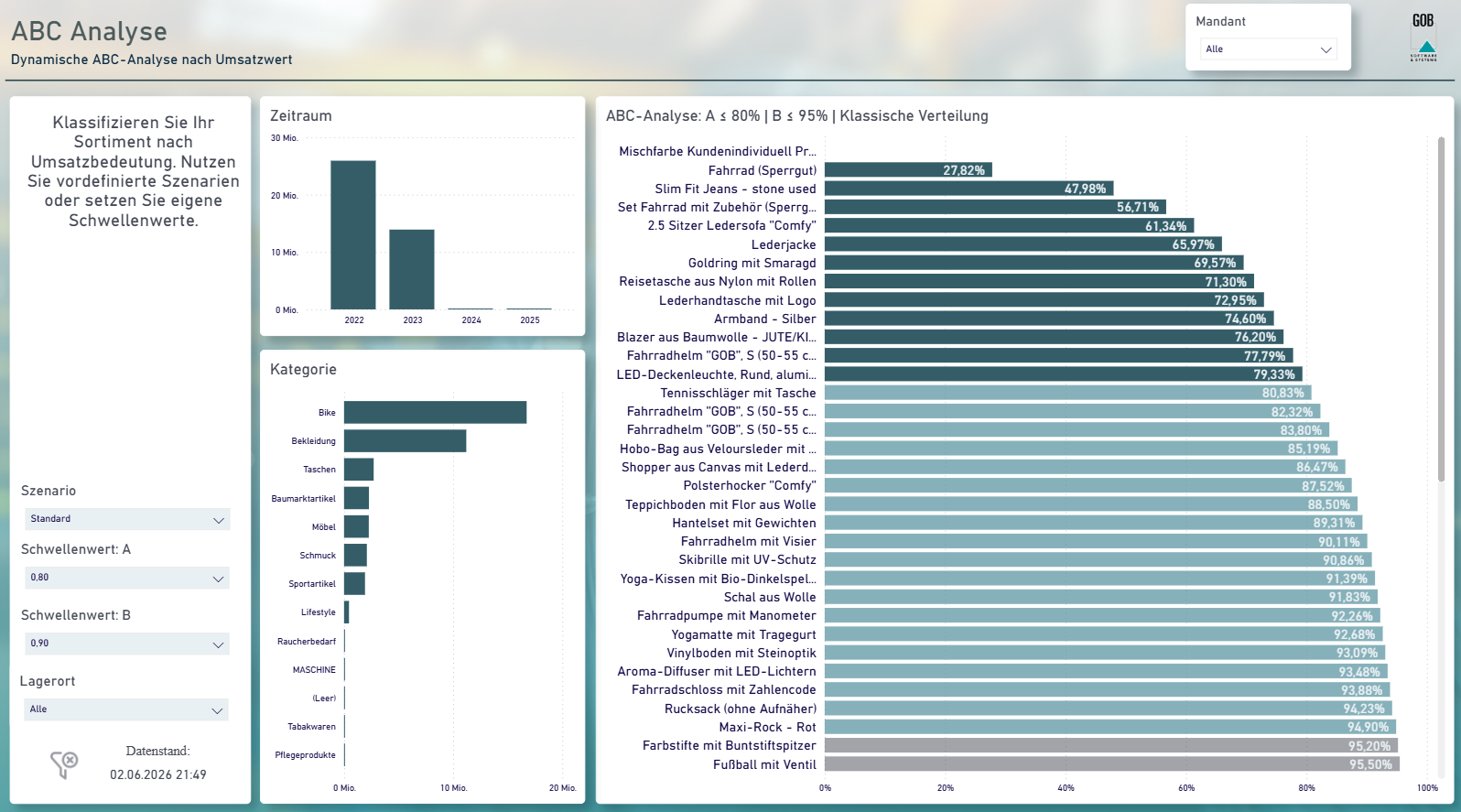Click the Fußball mit Ventil gray bar
1461x812 pixels.
click(x=1112, y=764)
